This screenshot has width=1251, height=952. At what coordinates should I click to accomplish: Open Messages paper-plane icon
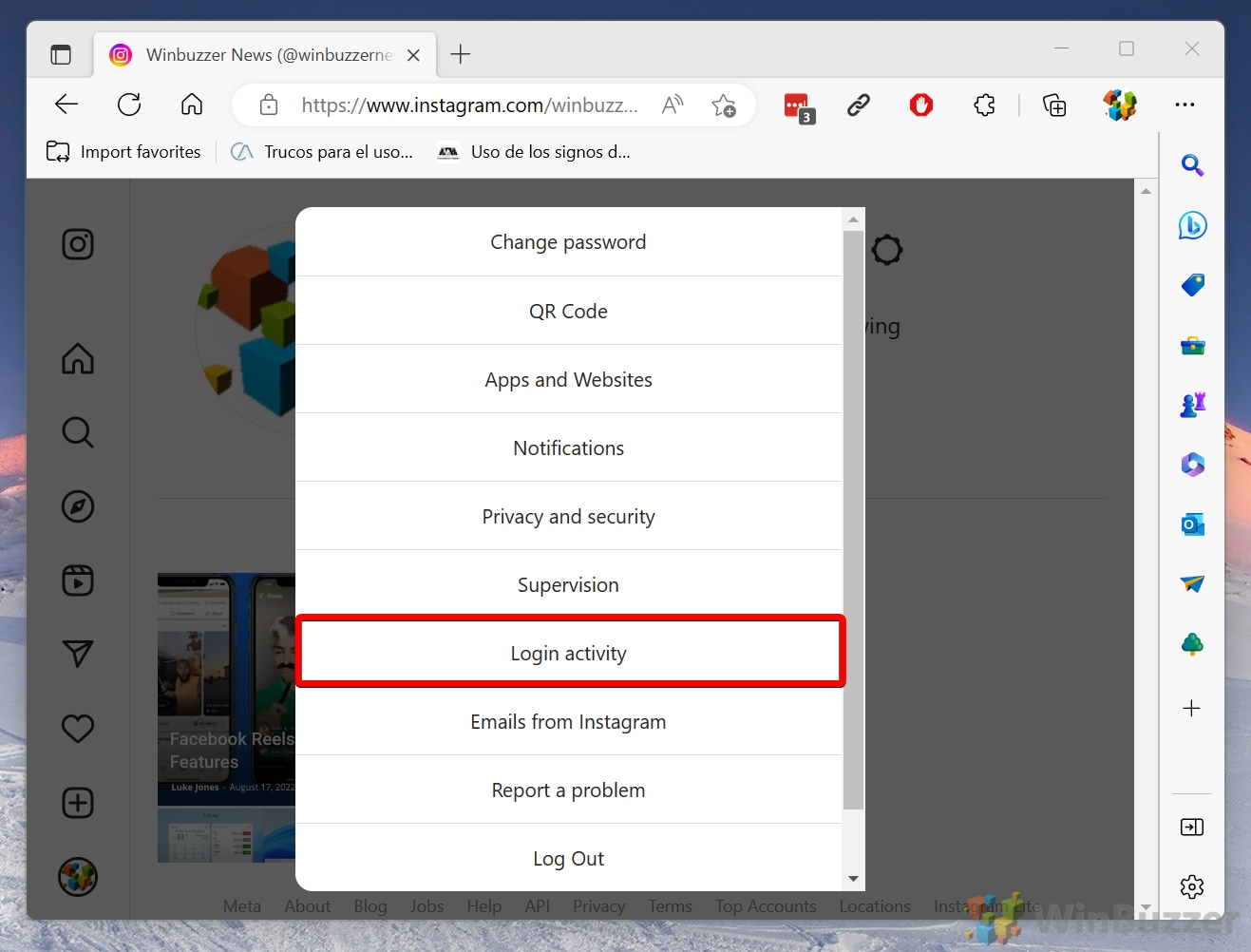(x=78, y=654)
